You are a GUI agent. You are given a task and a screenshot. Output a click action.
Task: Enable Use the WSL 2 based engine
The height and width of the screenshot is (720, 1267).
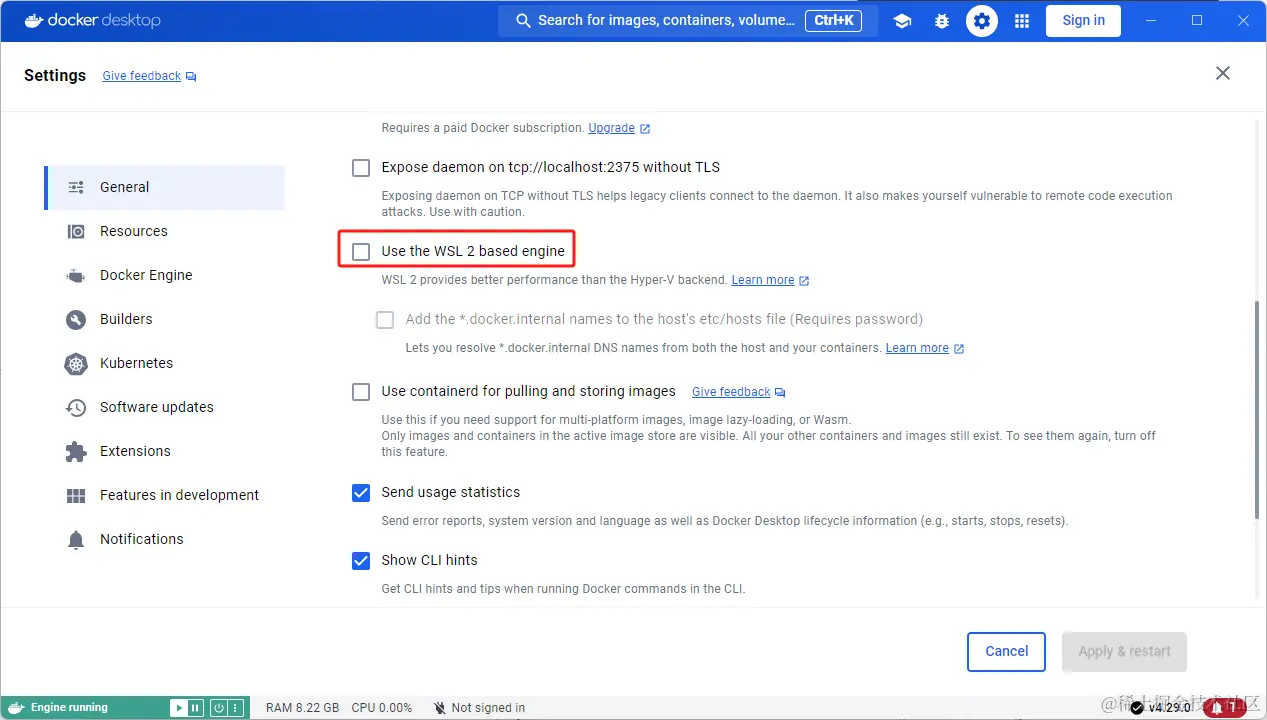(361, 252)
